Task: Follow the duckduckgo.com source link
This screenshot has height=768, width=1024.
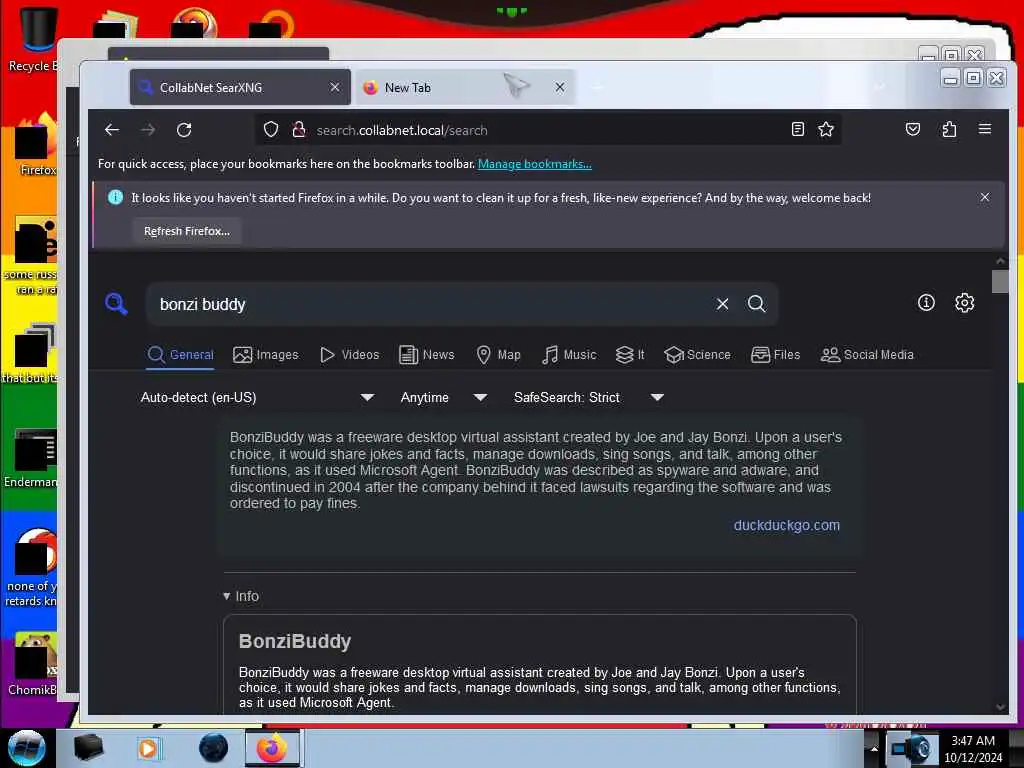Action: 786,525
